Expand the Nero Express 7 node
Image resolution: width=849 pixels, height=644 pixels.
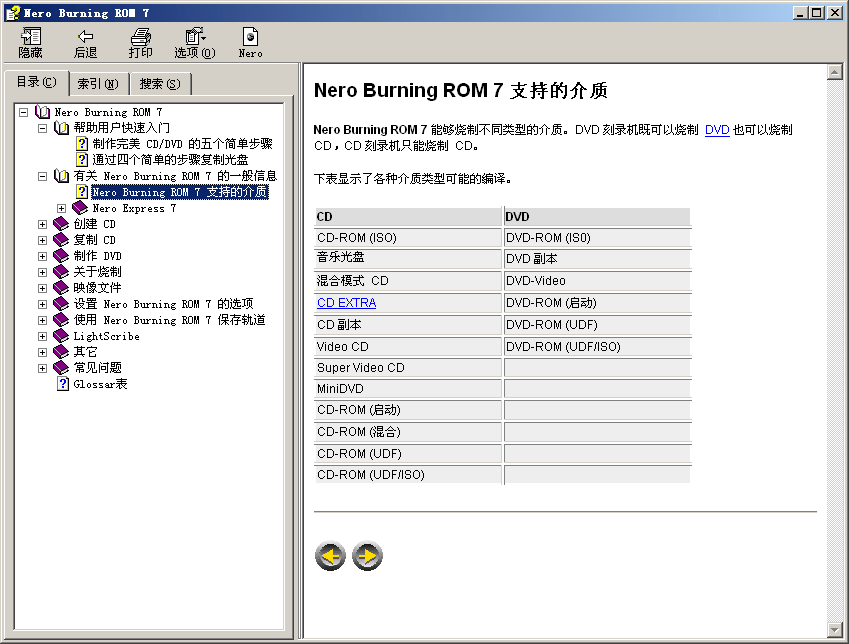(x=61, y=209)
